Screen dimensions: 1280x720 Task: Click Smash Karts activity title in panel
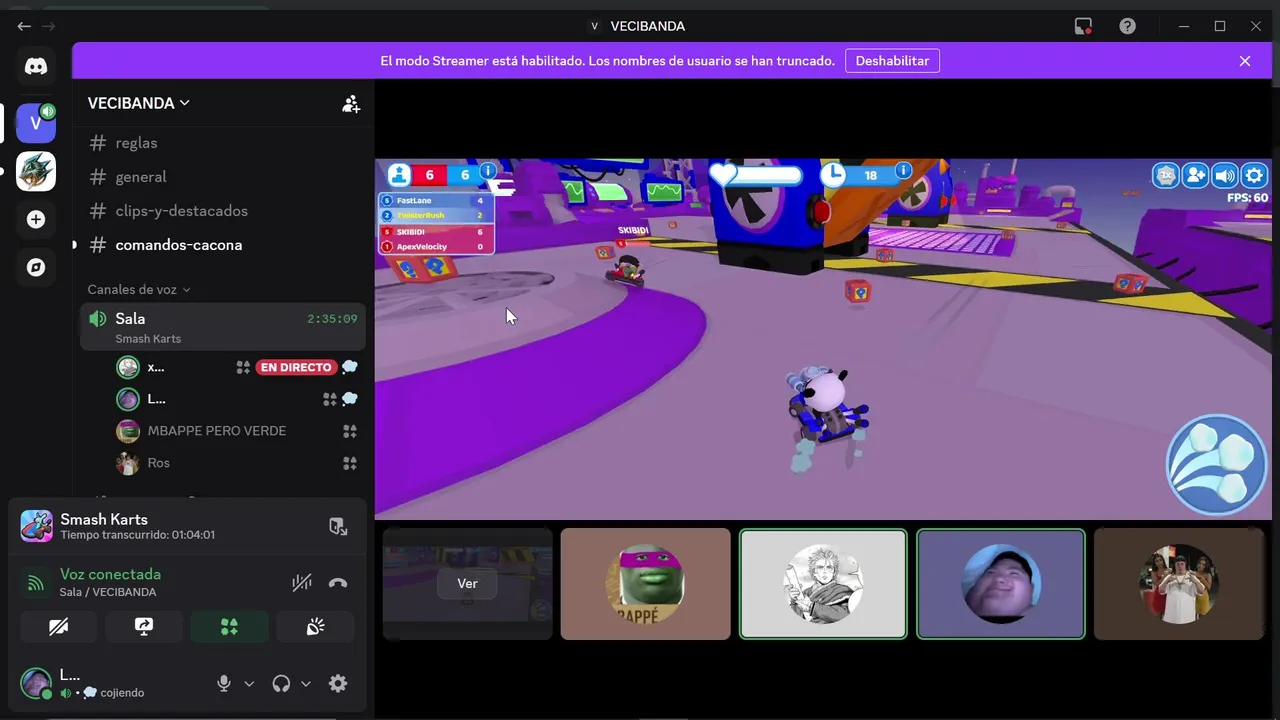104,519
